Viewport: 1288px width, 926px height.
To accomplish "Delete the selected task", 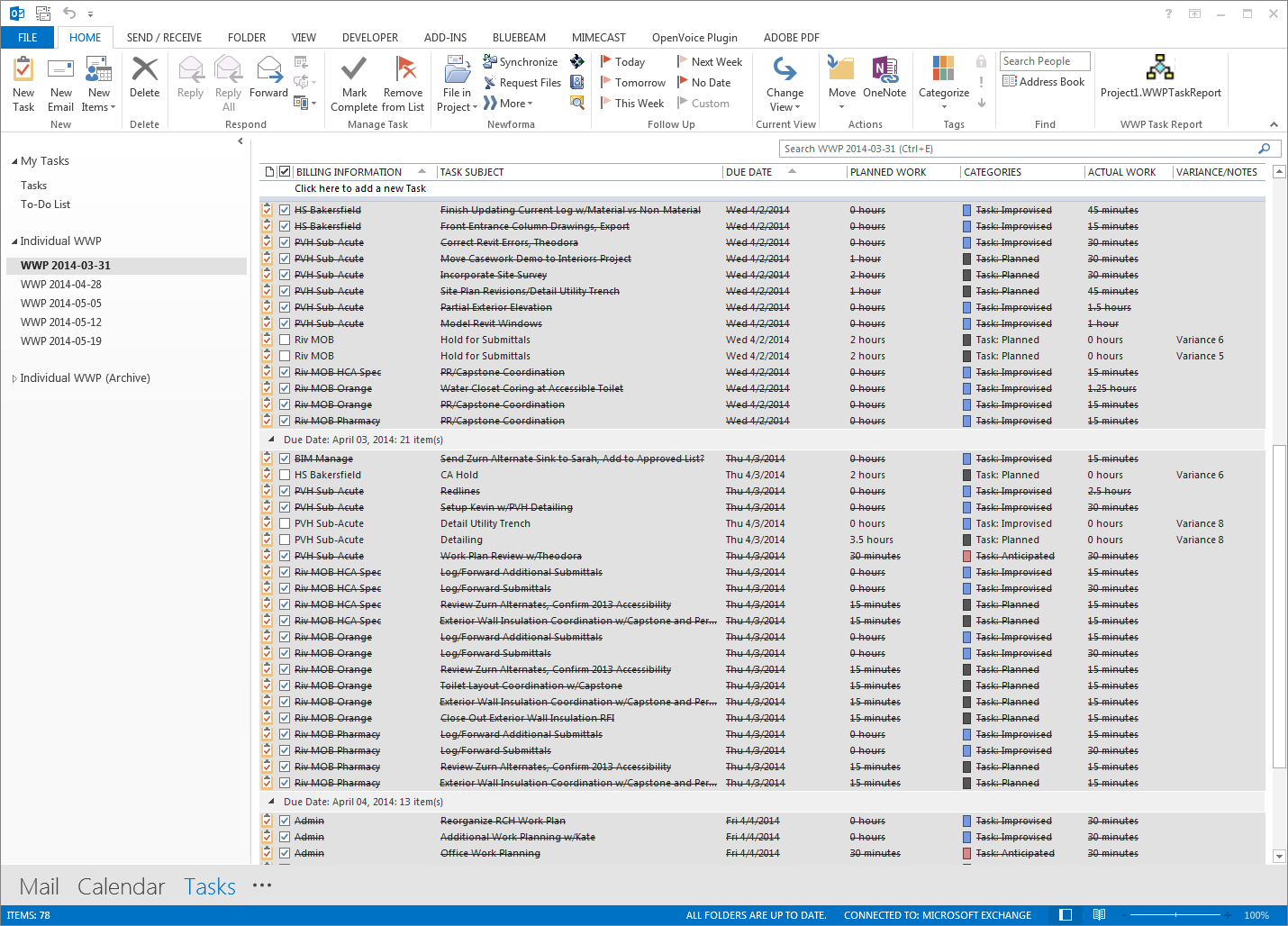I will point(144,77).
